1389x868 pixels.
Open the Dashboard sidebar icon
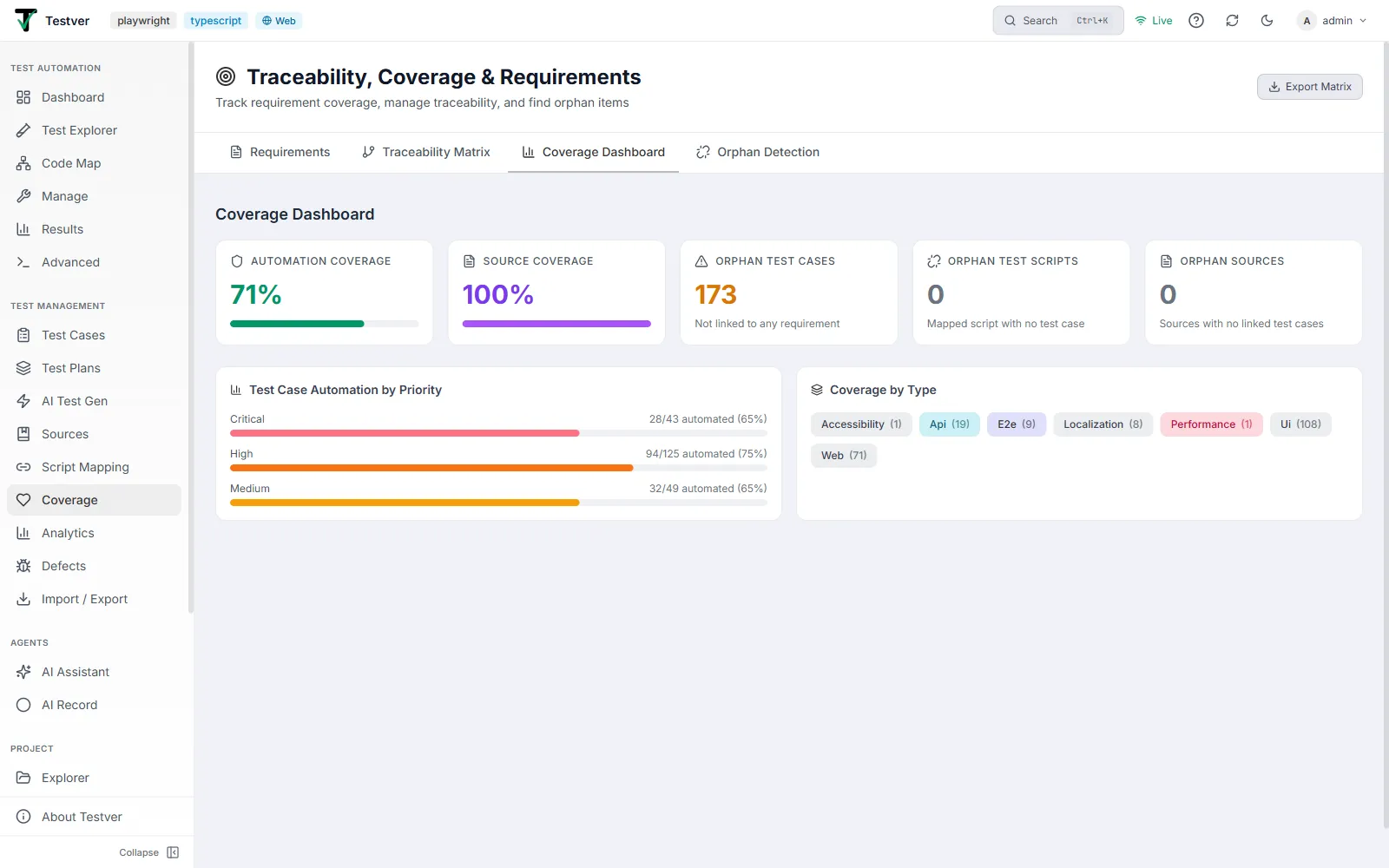(23, 97)
